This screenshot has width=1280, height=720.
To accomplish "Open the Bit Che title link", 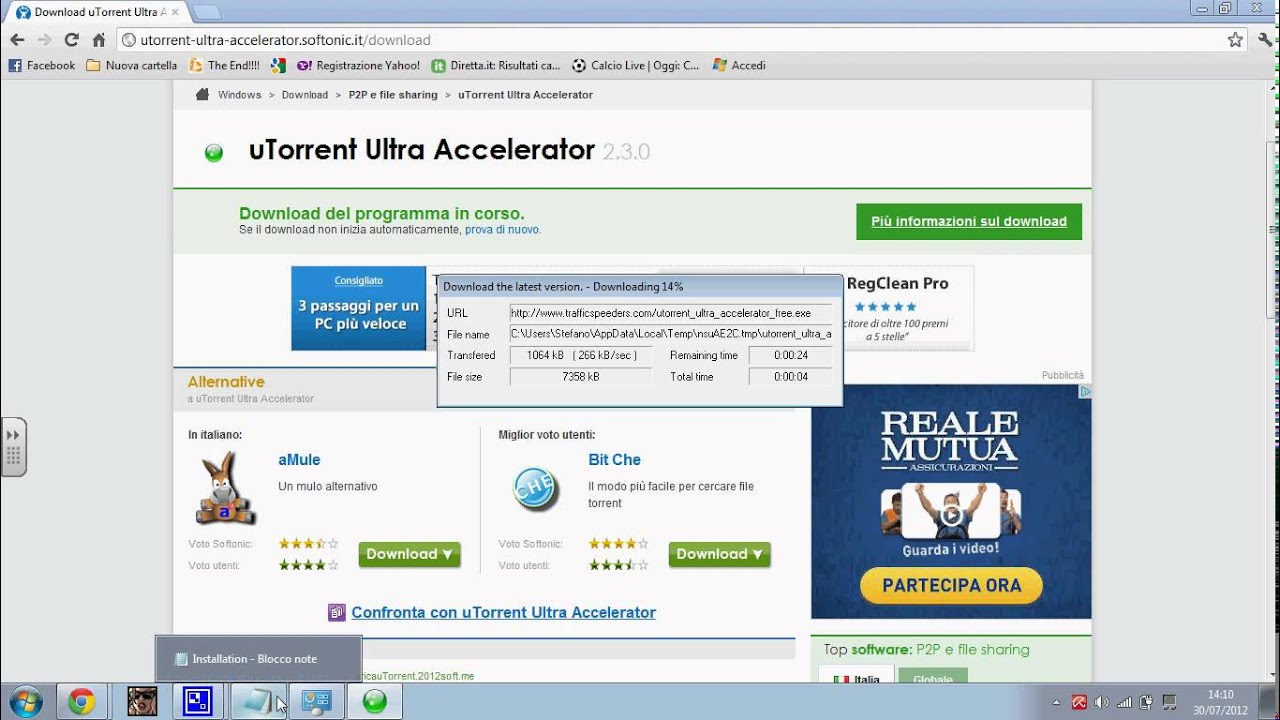I will tap(614, 460).
